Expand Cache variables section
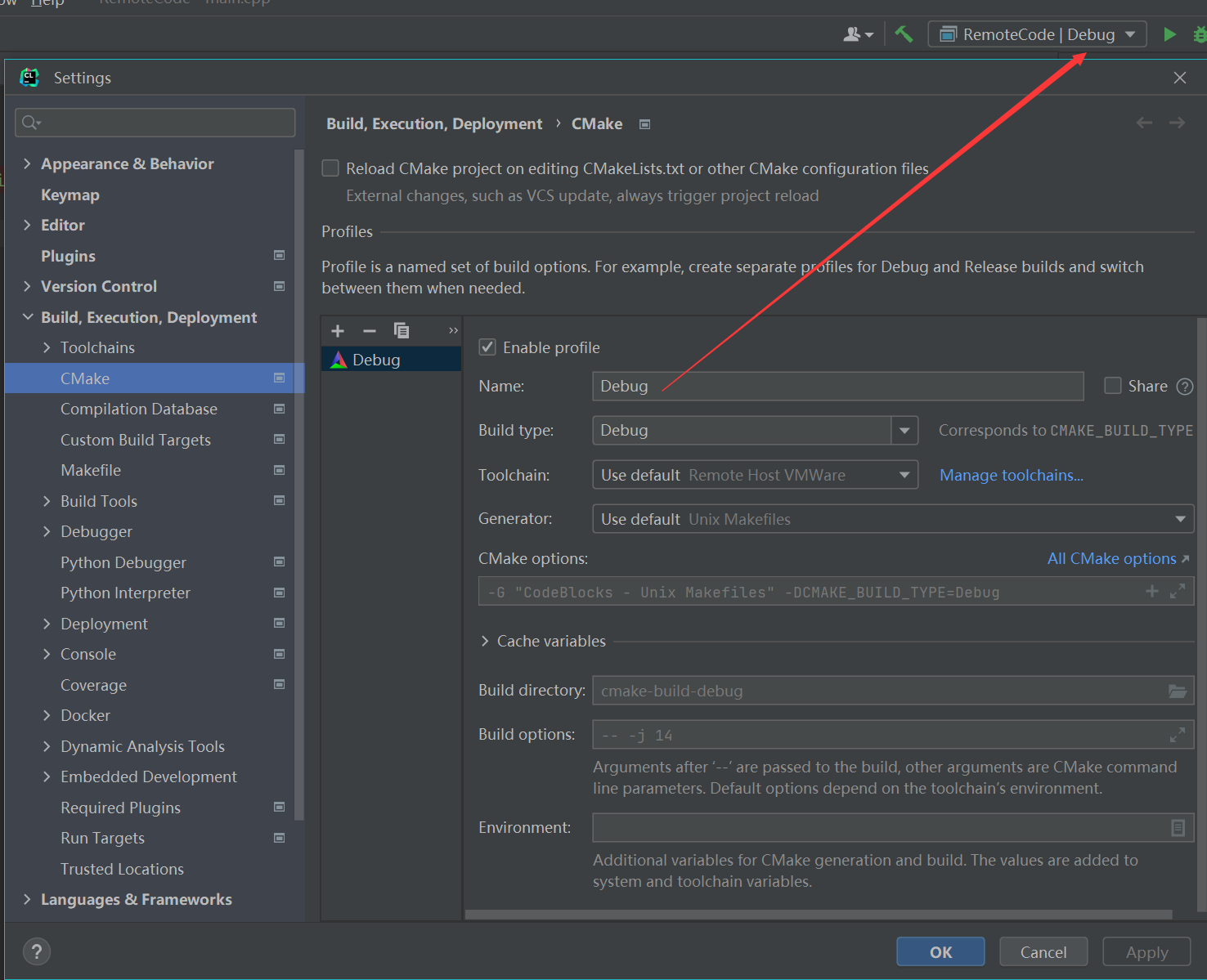Image resolution: width=1207 pixels, height=980 pixels. [x=485, y=642]
